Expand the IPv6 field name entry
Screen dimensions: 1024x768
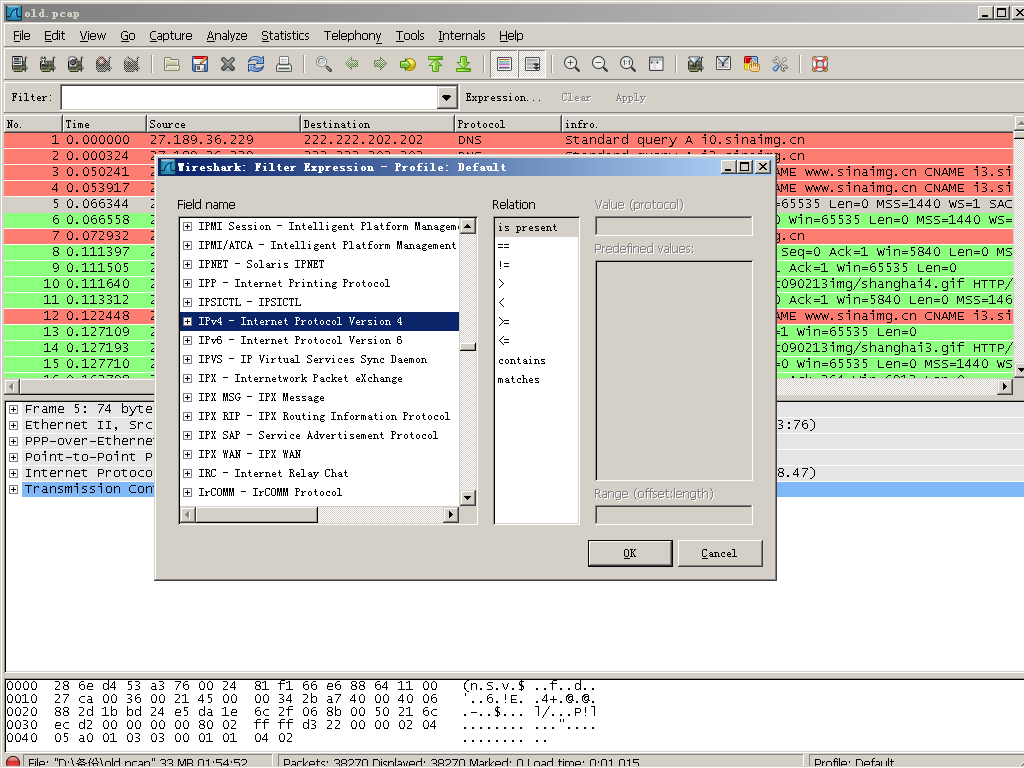[x=187, y=340]
